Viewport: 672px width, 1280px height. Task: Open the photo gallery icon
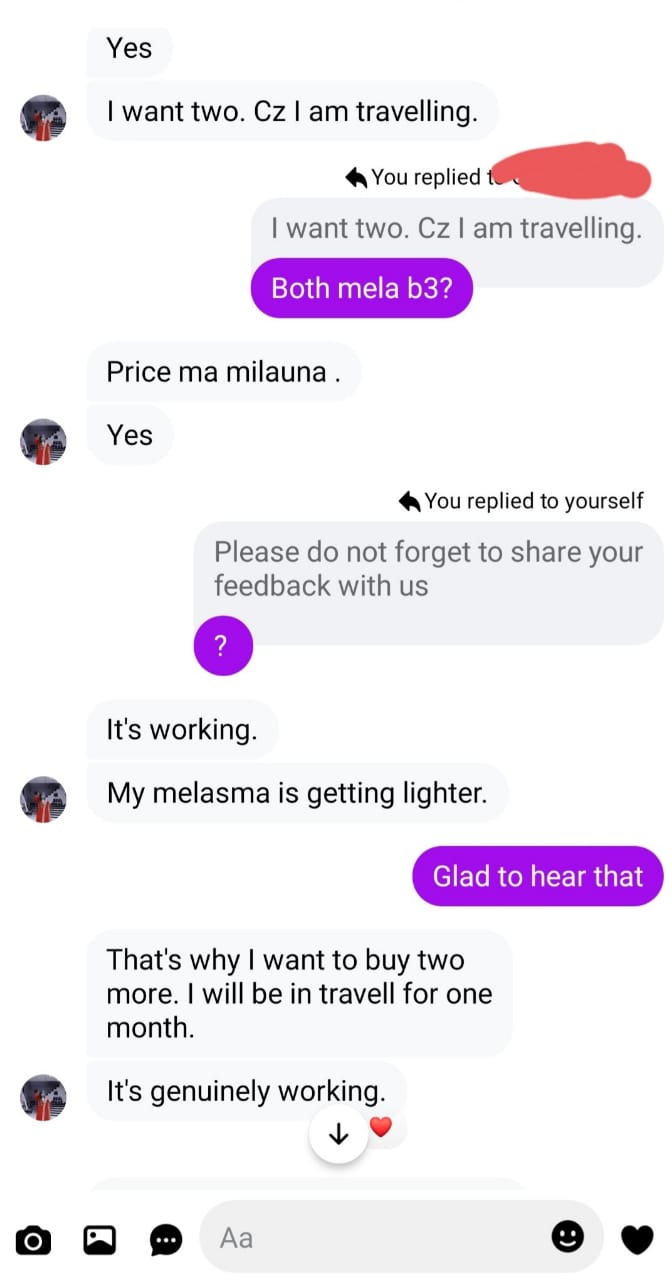click(99, 1240)
